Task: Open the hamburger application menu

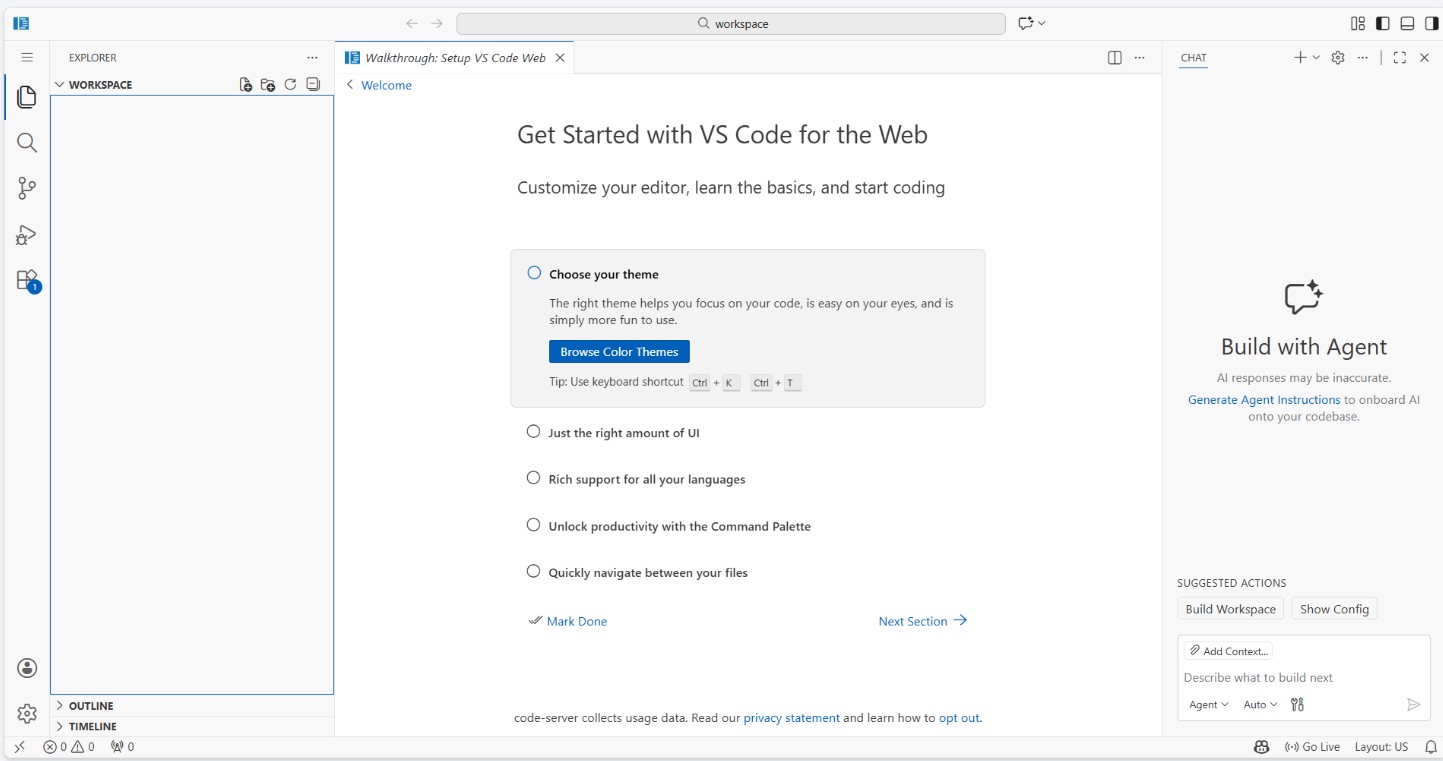Action: 27,58
